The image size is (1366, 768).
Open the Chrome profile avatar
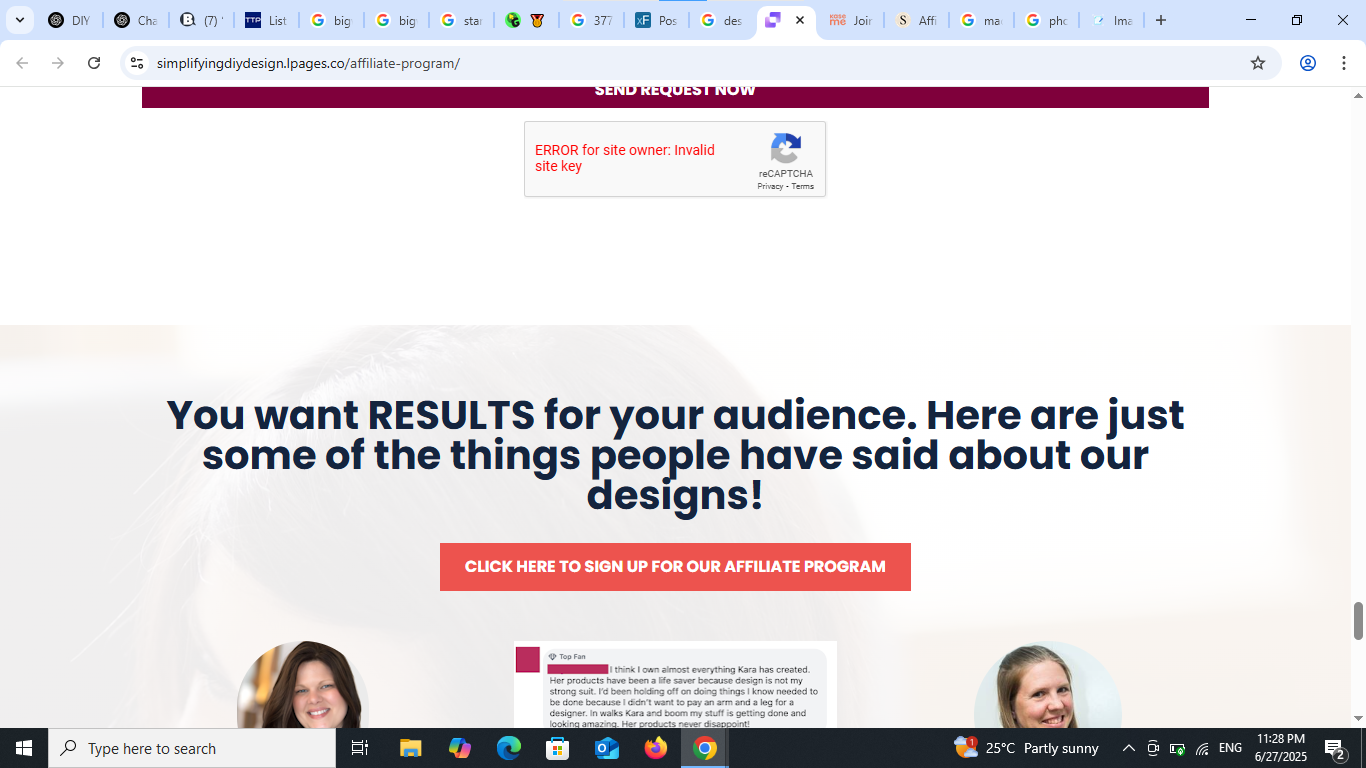(x=1308, y=63)
